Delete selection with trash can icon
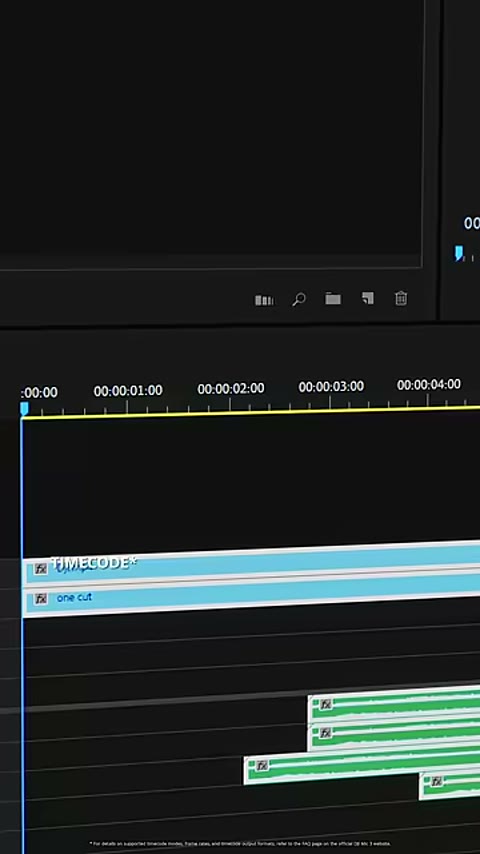 pos(401,298)
